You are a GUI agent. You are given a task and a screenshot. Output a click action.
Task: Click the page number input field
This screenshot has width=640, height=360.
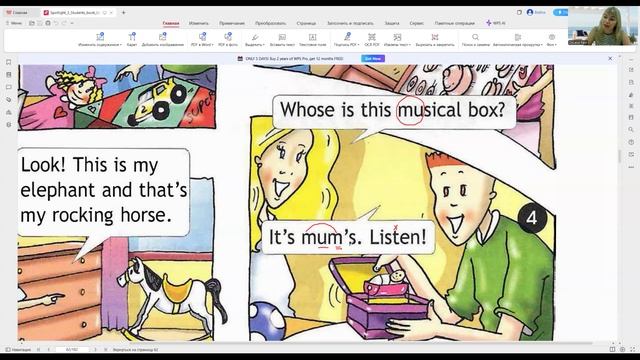pyautogui.click(x=72, y=349)
